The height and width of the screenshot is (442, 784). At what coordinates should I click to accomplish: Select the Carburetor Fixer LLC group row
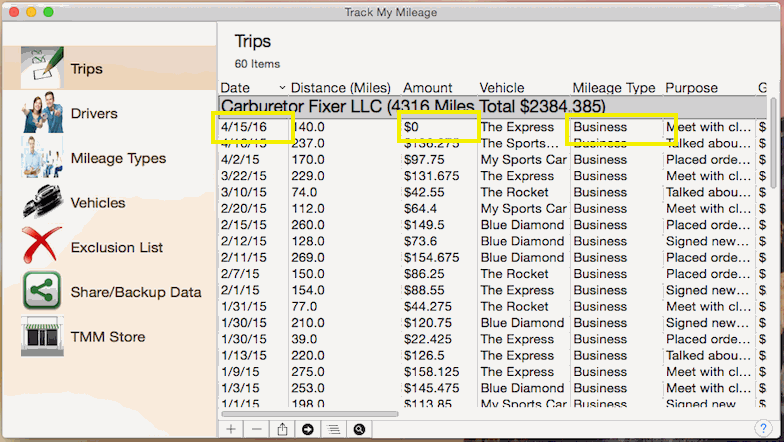pos(492,106)
